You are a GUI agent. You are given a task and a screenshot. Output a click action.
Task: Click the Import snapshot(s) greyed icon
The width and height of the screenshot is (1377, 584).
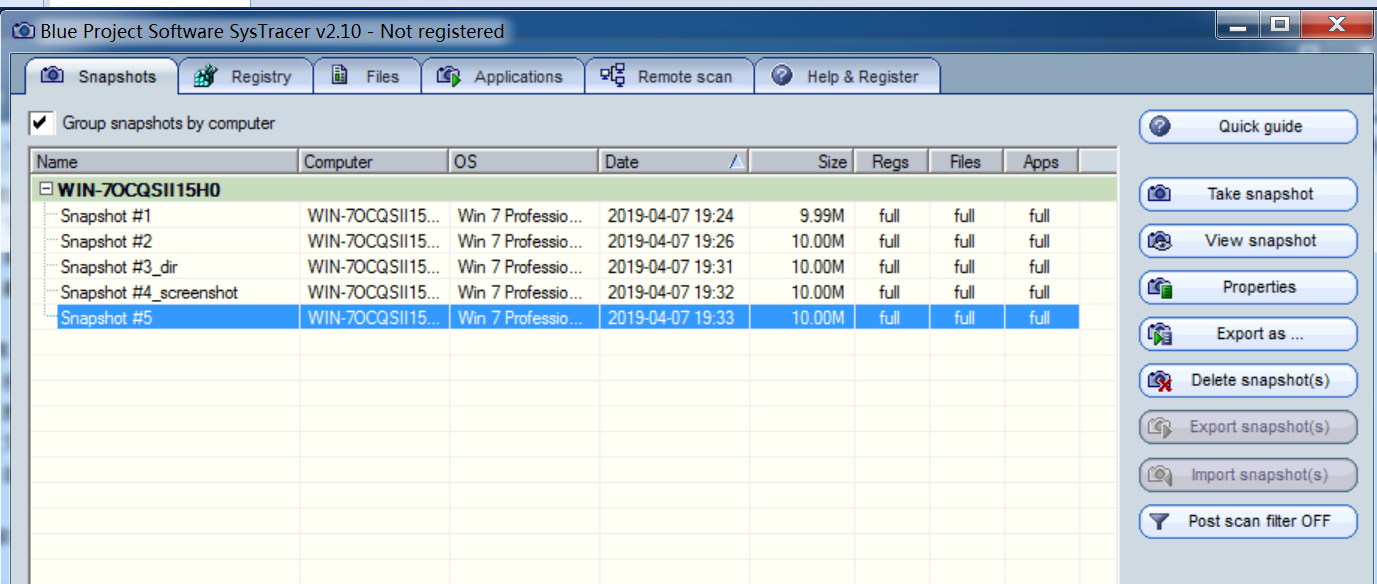coord(1160,475)
